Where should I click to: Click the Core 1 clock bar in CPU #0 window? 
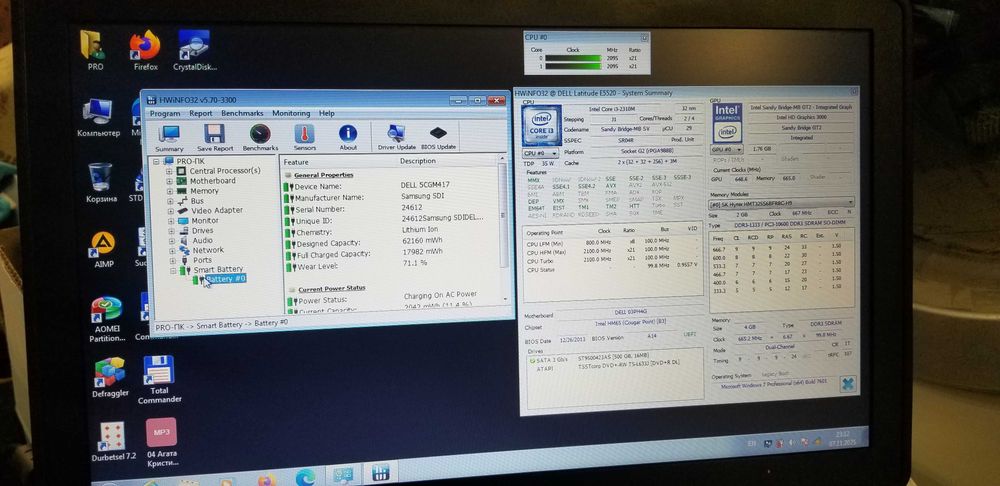[x=573, y=66]
